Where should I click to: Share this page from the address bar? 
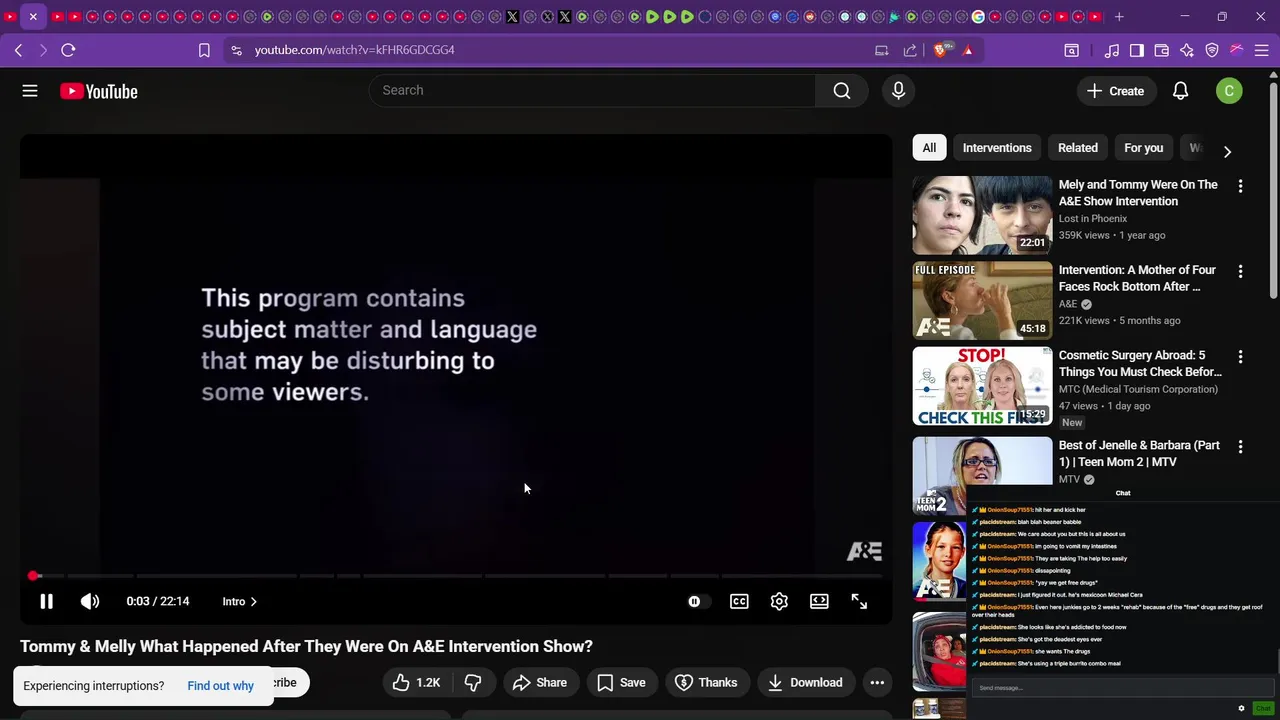tap(910, 50)
